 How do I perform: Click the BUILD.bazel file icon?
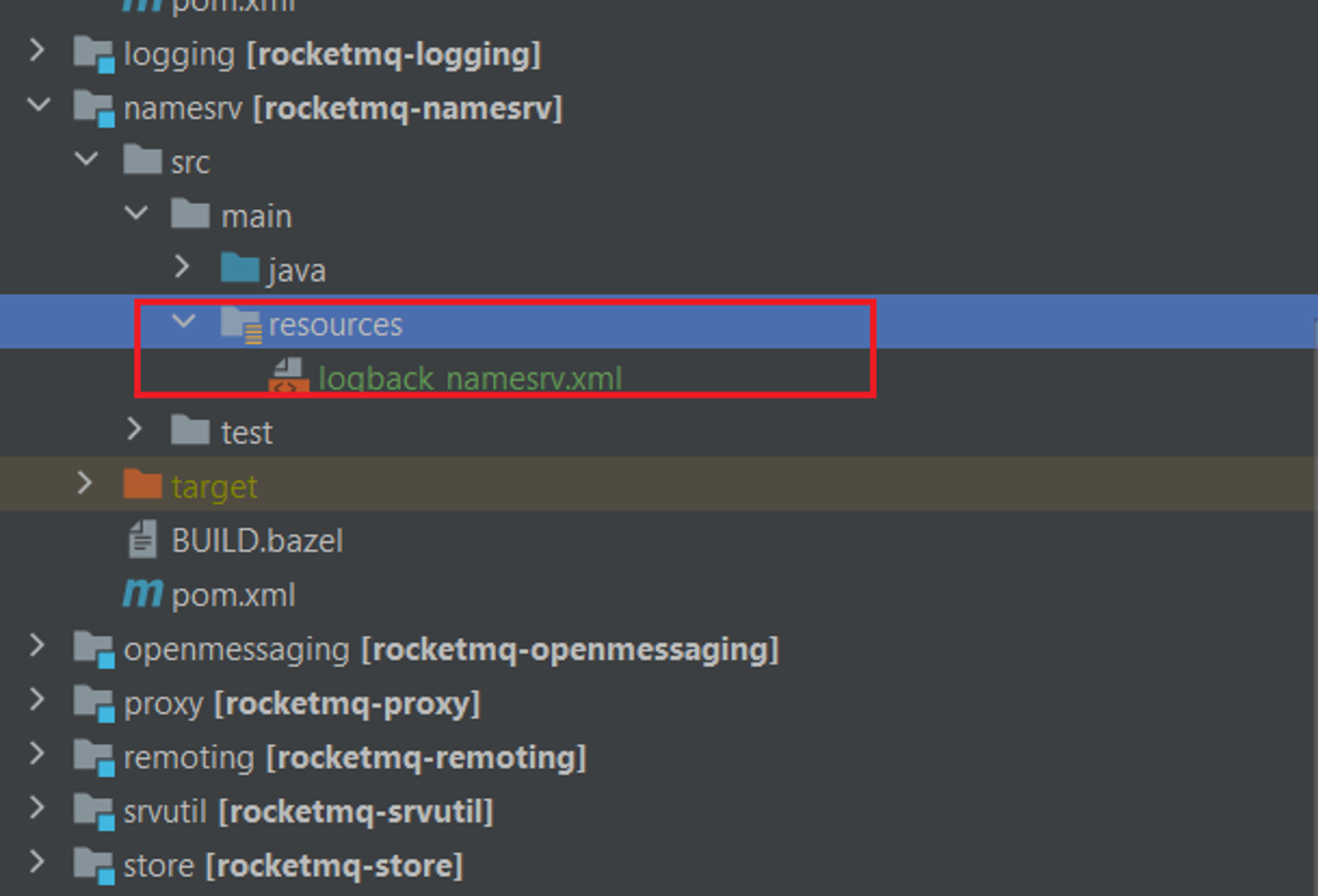point(142,540)
